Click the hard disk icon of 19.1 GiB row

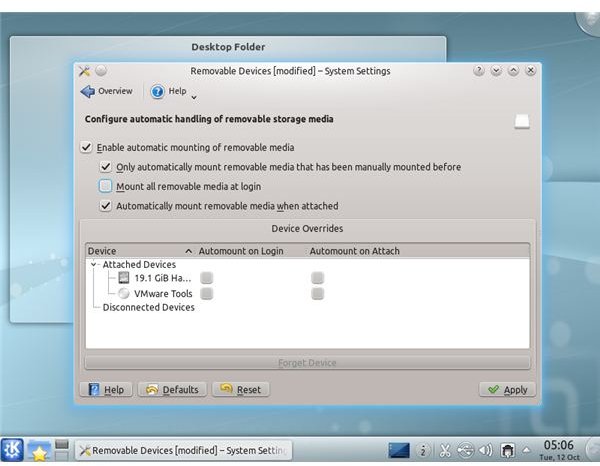click(124, 278)
